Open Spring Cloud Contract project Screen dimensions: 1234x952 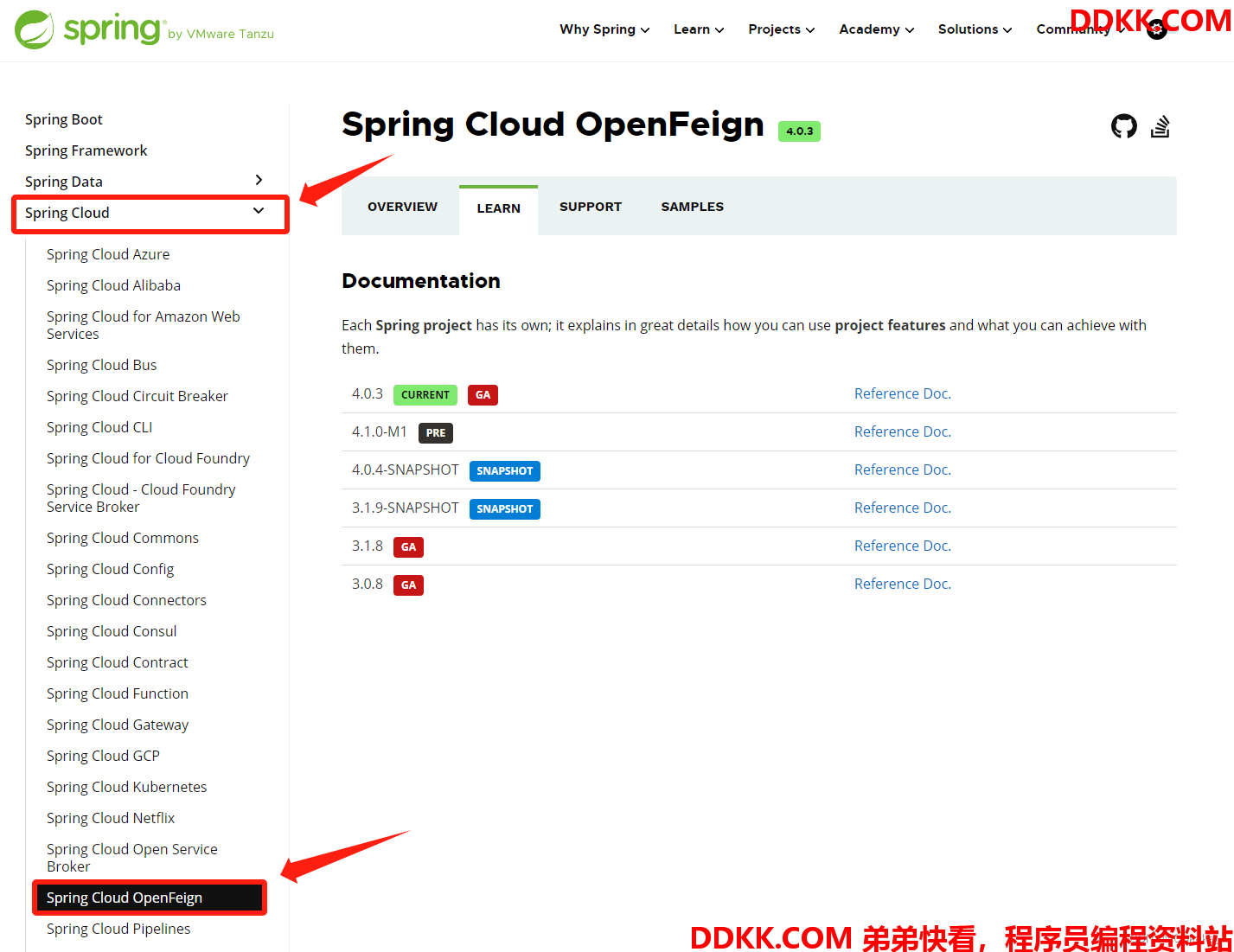118,662
